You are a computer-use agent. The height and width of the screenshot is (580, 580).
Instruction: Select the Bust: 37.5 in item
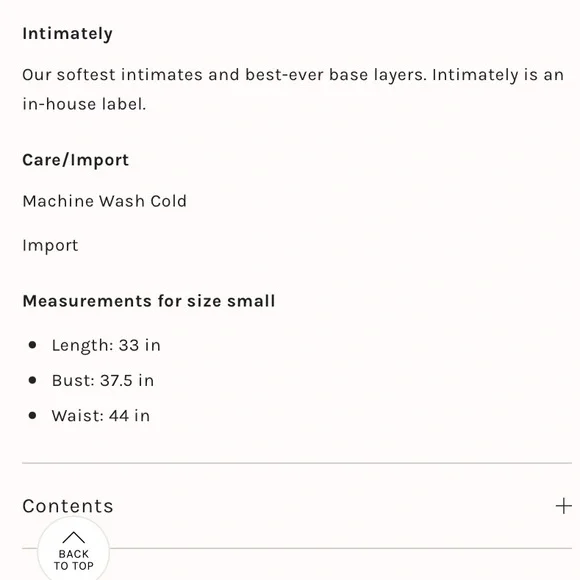pyautogui.click(x=103, y=381)
